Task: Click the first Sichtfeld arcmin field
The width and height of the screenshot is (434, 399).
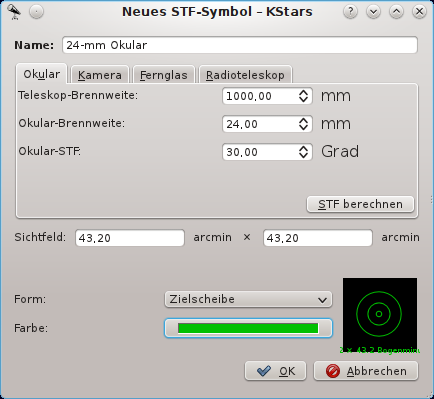Action: click(130, 238)
